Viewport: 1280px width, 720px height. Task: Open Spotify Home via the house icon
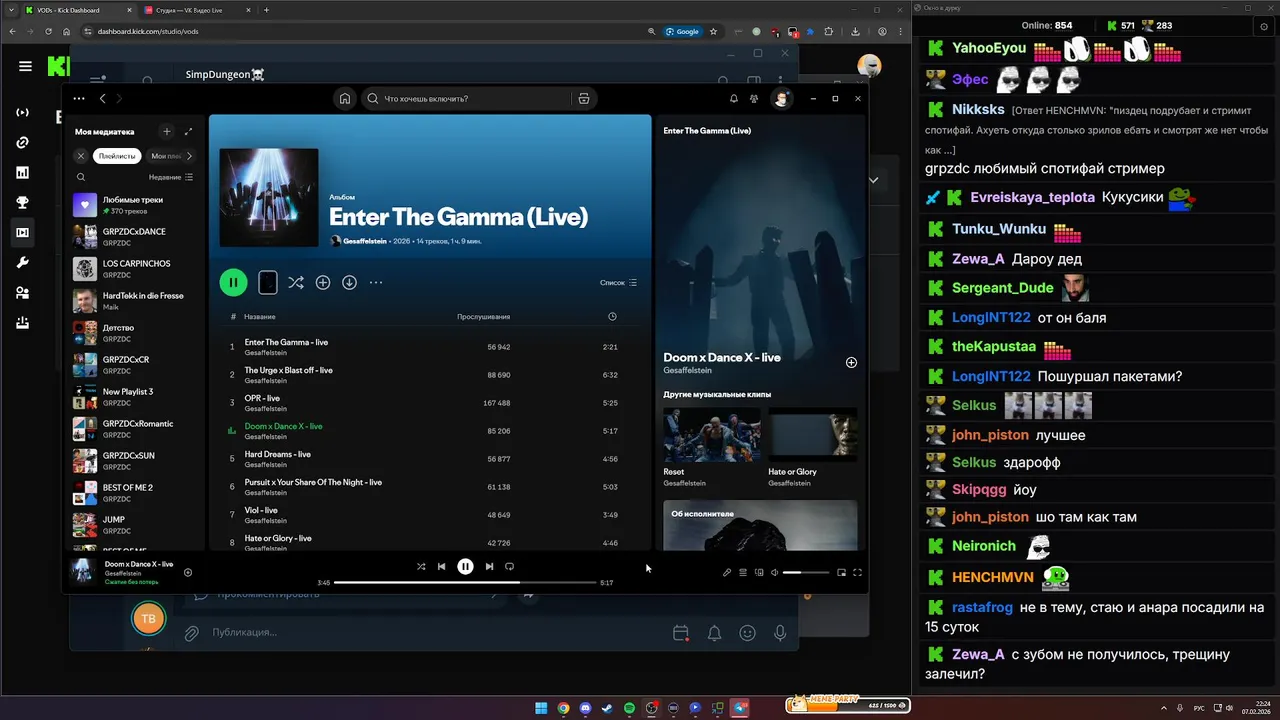pyautogui.click(x=344, y=98)
